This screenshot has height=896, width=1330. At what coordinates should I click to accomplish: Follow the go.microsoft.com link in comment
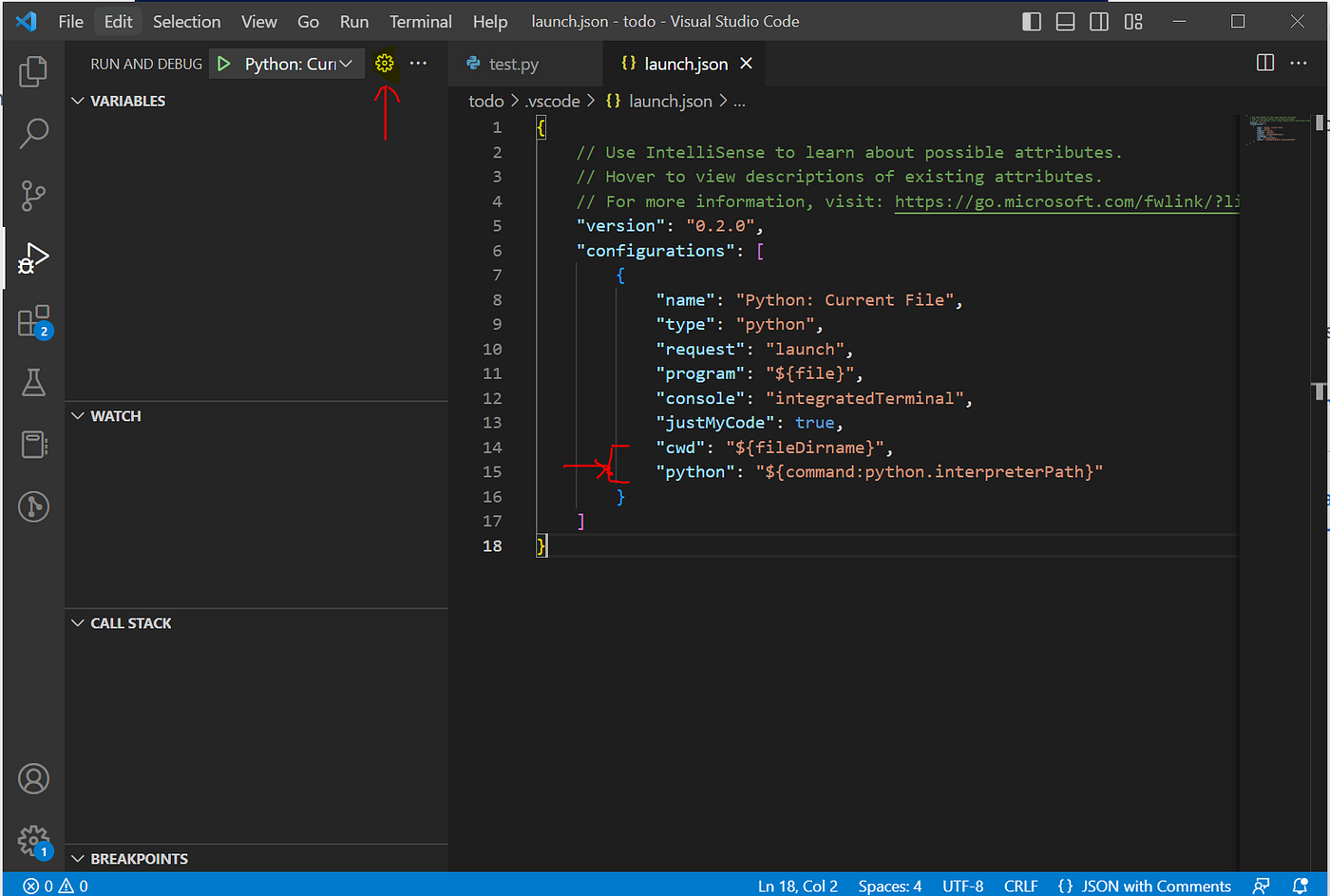[x=1067, y=201]
